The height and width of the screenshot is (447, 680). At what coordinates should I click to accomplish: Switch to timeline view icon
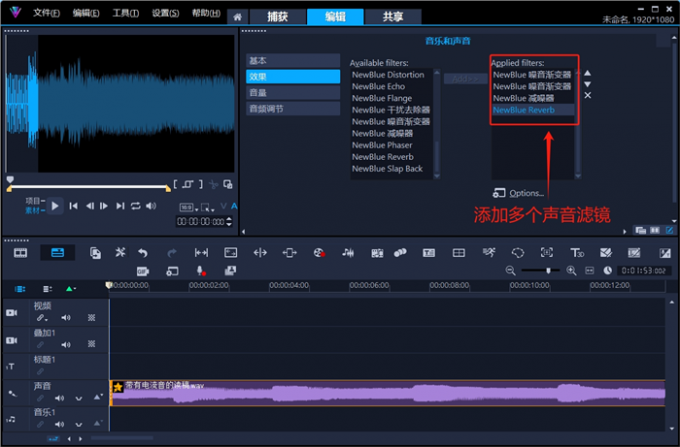coord(57,253)
